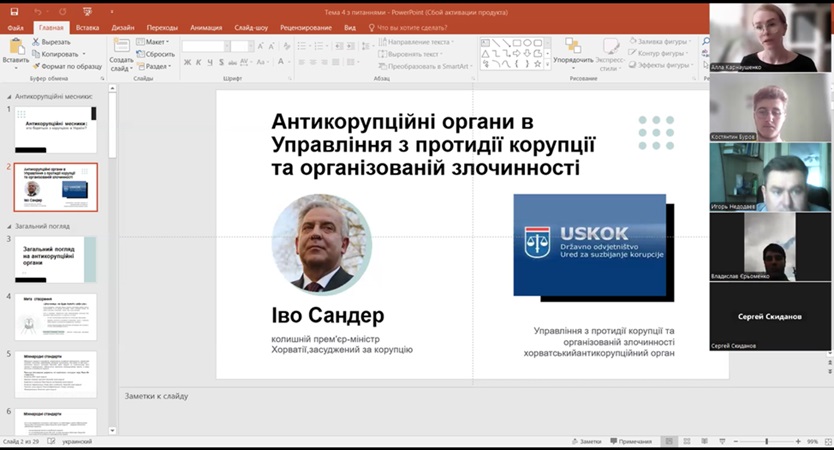Screen dimensions: 834x450
Task: Click the font color A button
Action: (281, 62)
